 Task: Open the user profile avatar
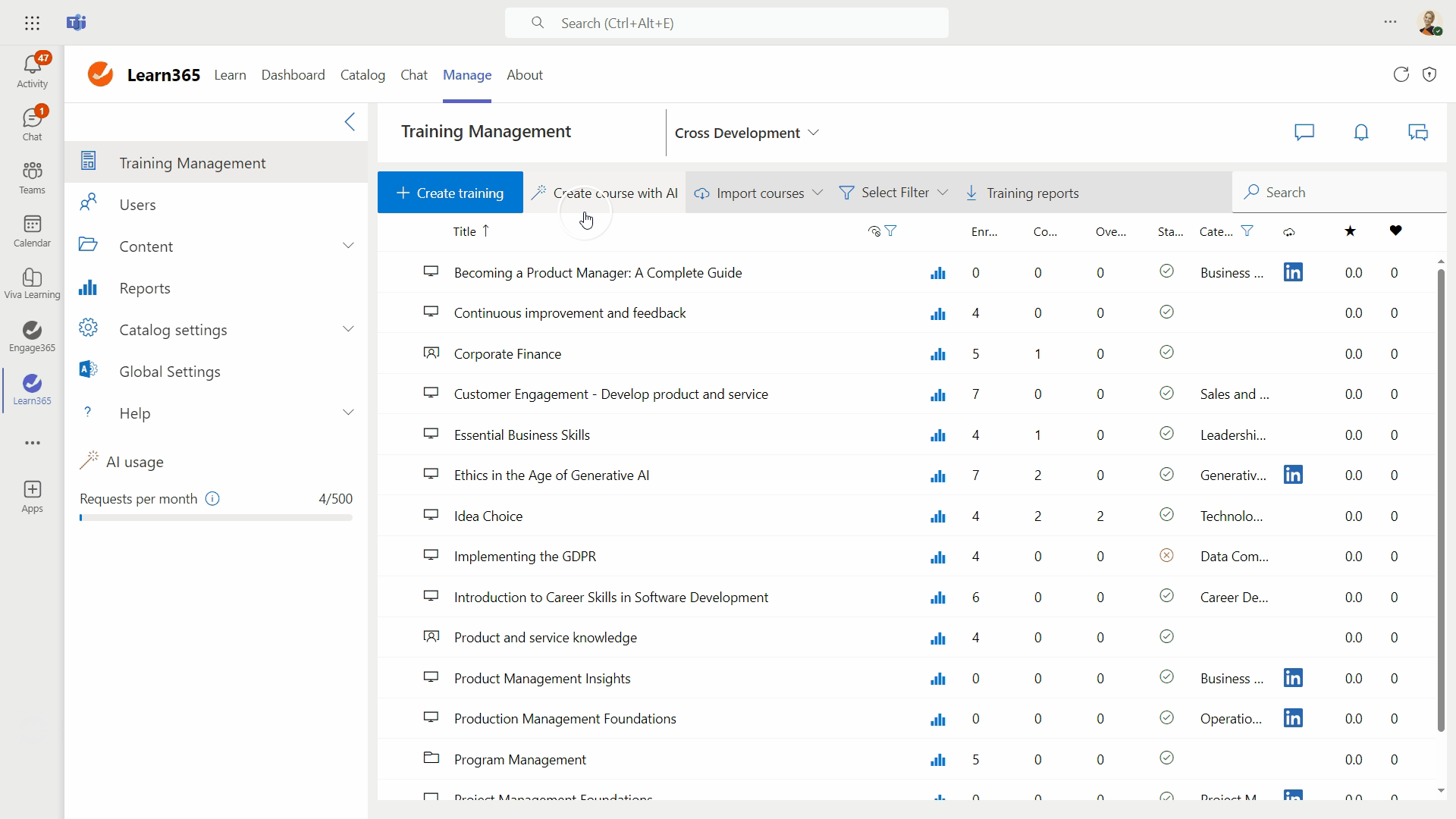click(x=1429, y=23)
